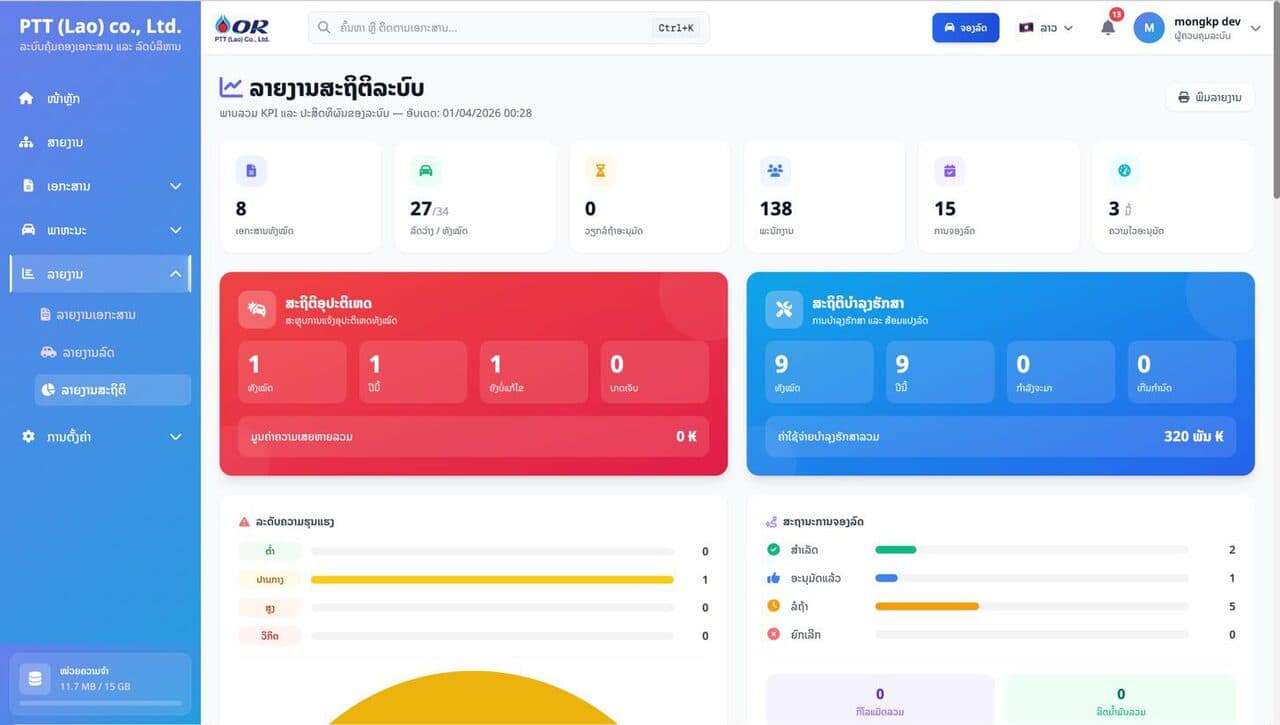Collapse the ລາຍງານ sidebar menu chevron
The width and height of the screenshot is (1280, 725).
176,274
